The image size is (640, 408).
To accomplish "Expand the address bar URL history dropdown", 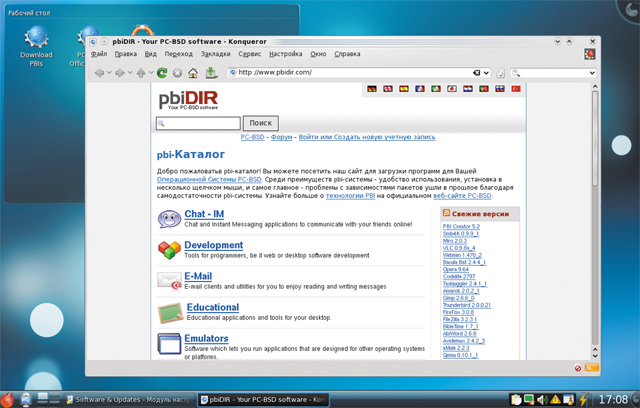I will click(x=486, y=73).
